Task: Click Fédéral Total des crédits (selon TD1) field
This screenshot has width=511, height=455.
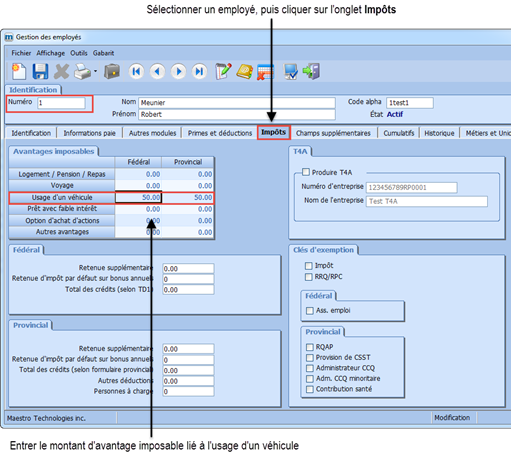Action: [x=188, y=290]
